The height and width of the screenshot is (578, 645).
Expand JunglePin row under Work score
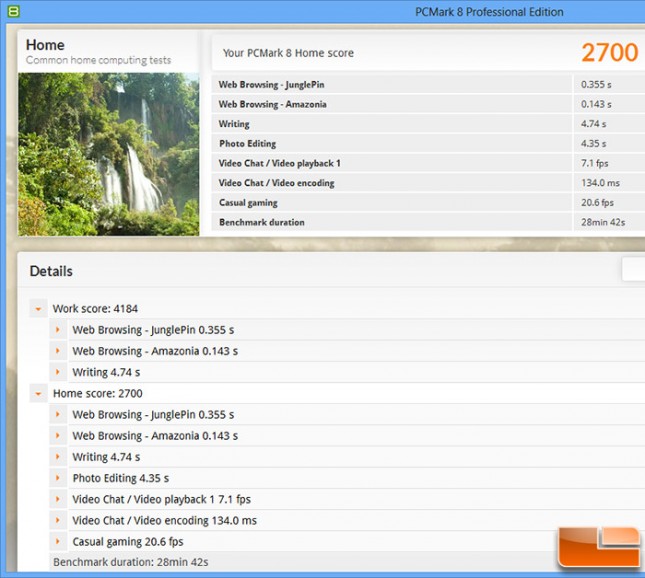click(58, 330)
